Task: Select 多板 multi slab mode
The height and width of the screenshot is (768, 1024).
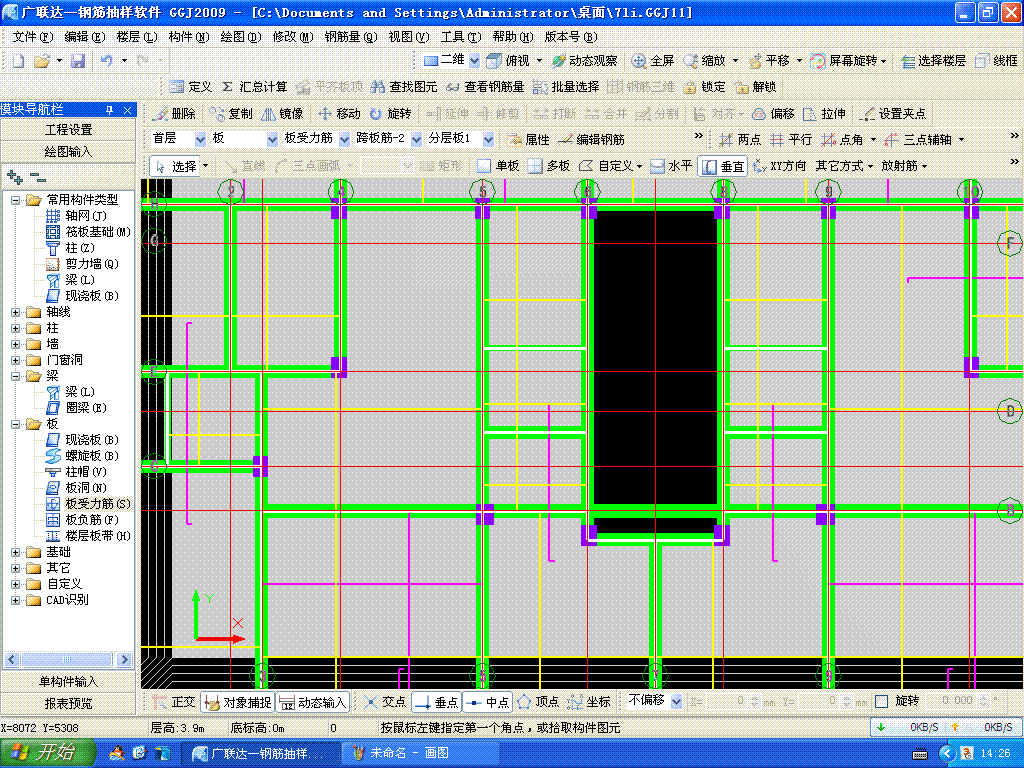Action: coord(549,166)
